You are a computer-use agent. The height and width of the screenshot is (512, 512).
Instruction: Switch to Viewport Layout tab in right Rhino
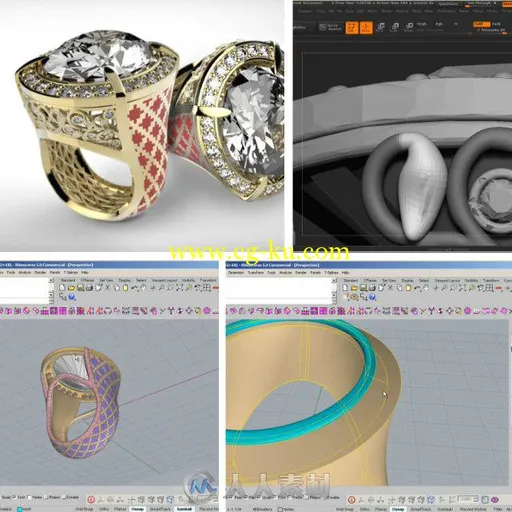point(447,281)
